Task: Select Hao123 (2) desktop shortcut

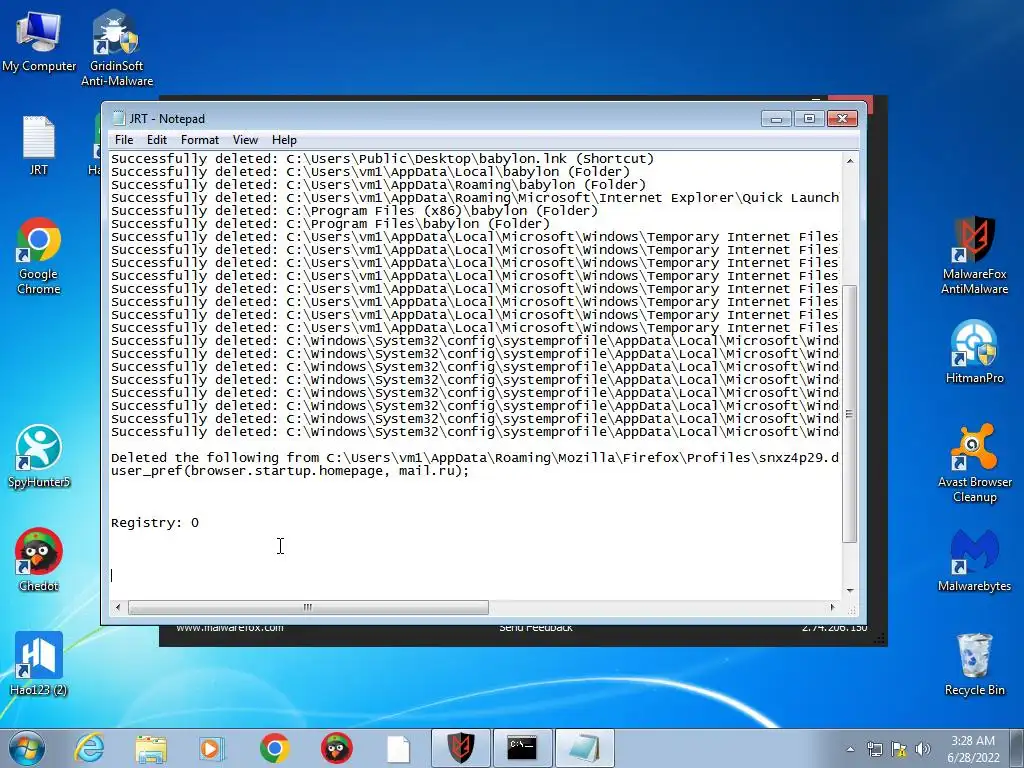Action: (39, 664)
